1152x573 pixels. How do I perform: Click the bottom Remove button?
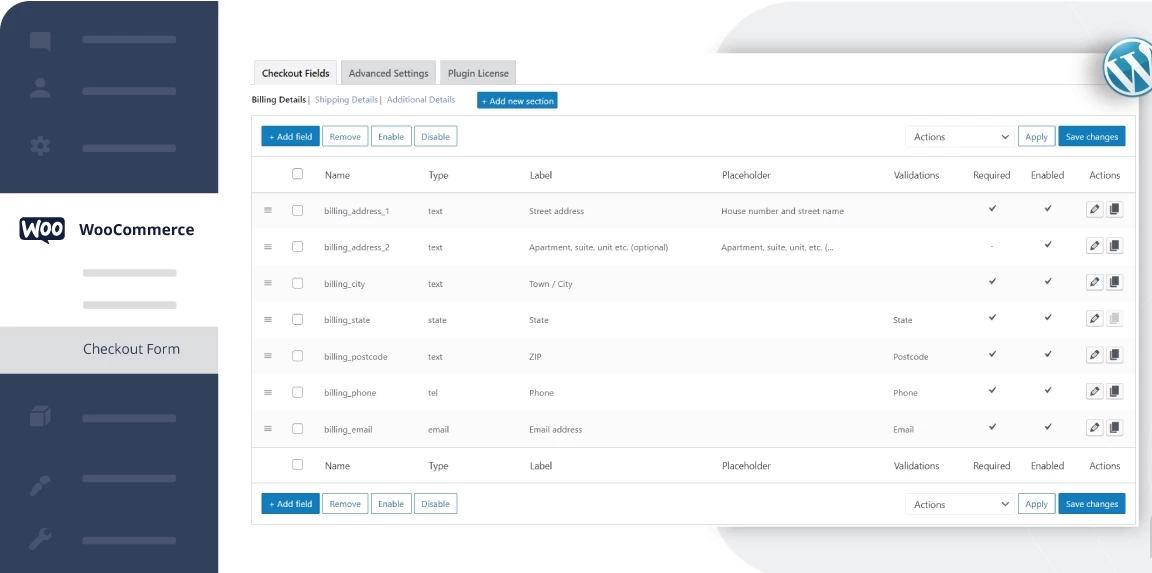pos(345,504)
